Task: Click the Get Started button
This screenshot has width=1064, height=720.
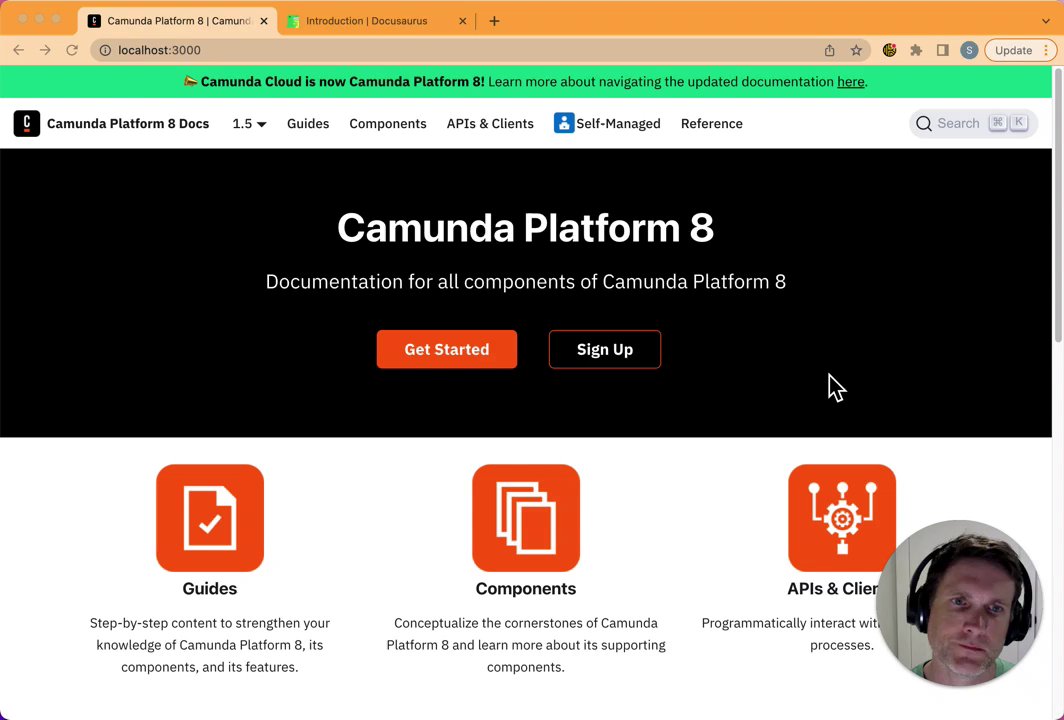Action: (446, 349)
